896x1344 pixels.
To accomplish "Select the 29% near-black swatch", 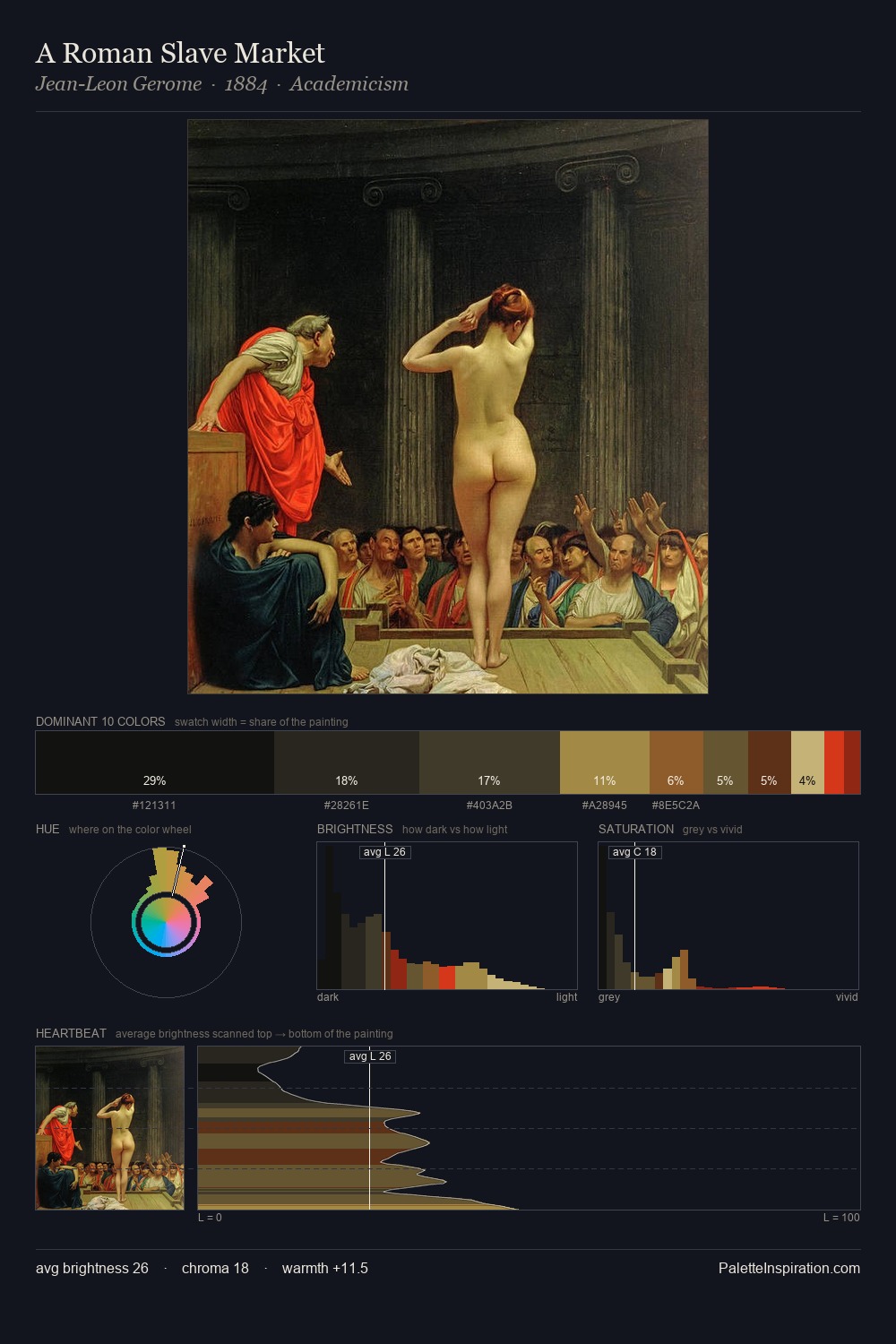I will 155,762.
